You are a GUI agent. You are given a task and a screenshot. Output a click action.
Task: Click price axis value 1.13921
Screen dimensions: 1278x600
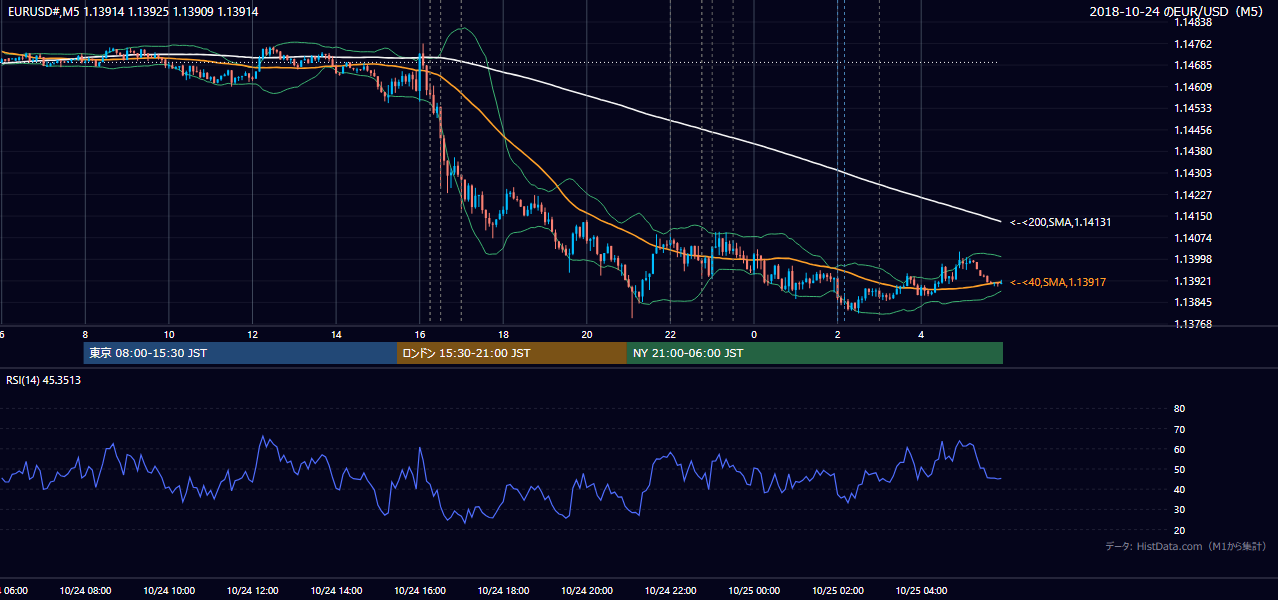click(x=1193, y=281)
